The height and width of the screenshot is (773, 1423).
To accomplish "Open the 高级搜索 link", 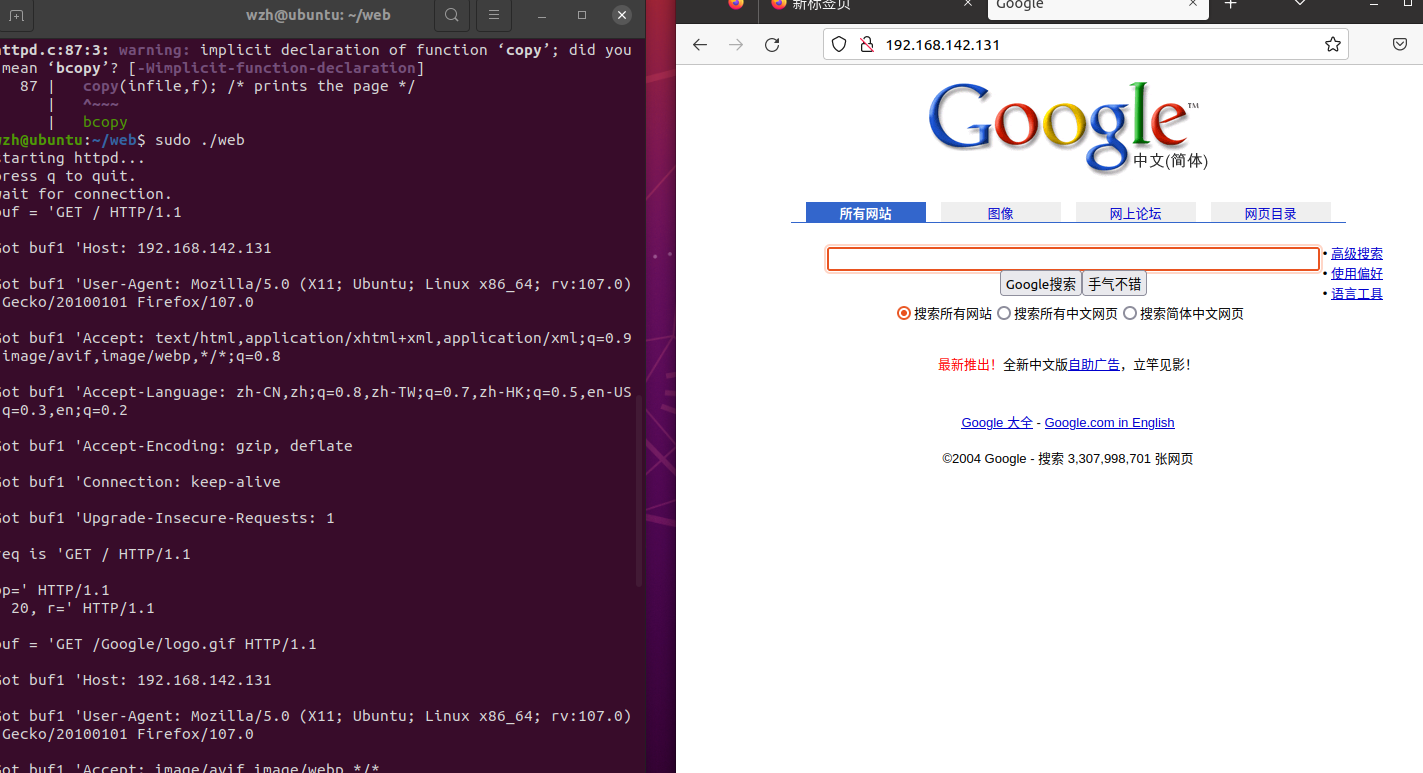I will pyautogui.click(x=1357, y=254).
